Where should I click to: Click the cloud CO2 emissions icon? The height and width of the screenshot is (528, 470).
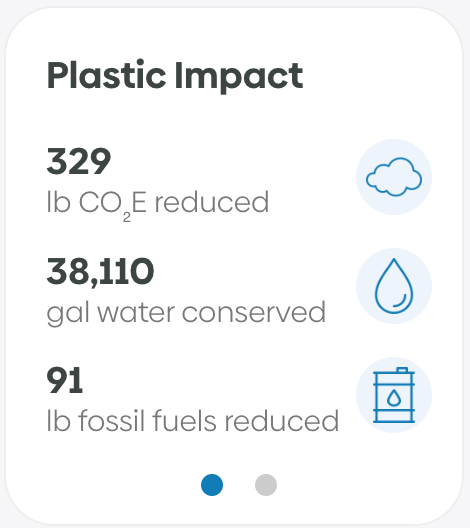(394, 177)
